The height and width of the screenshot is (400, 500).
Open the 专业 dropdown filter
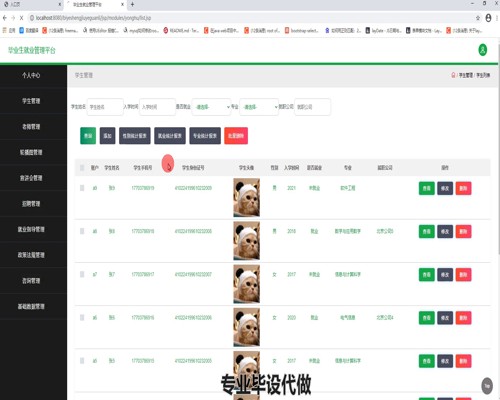pyautogui.click(x=259, y=107)
